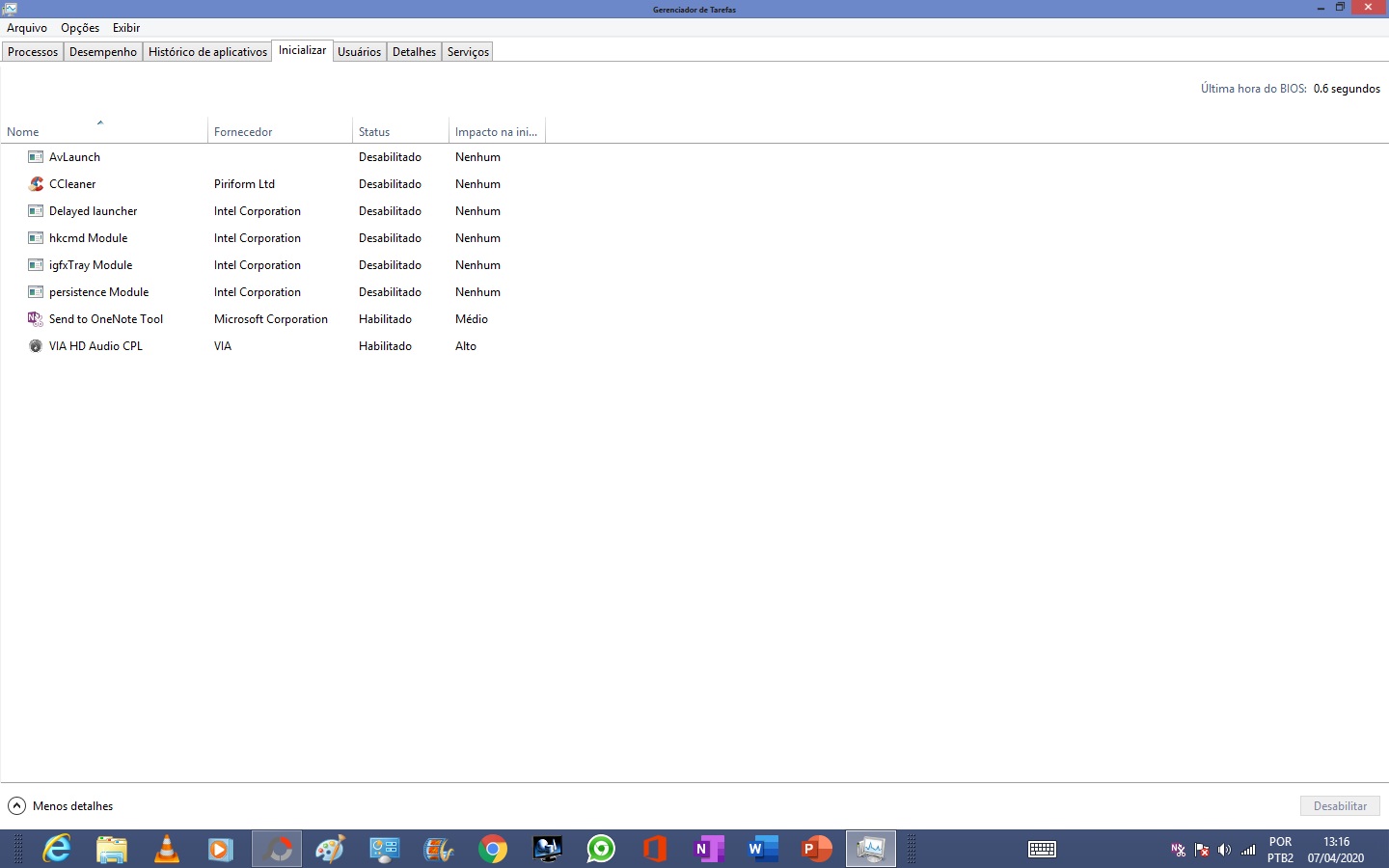1389x868 pixels.
Task: Switch to the Desempenho tab
Action: [103, 52]
